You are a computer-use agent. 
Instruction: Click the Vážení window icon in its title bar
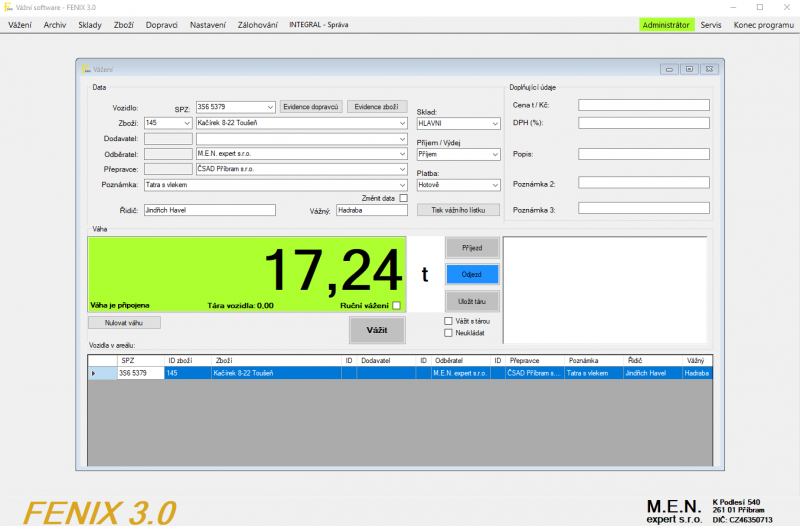pyautogui.click(x=86, y=69)
